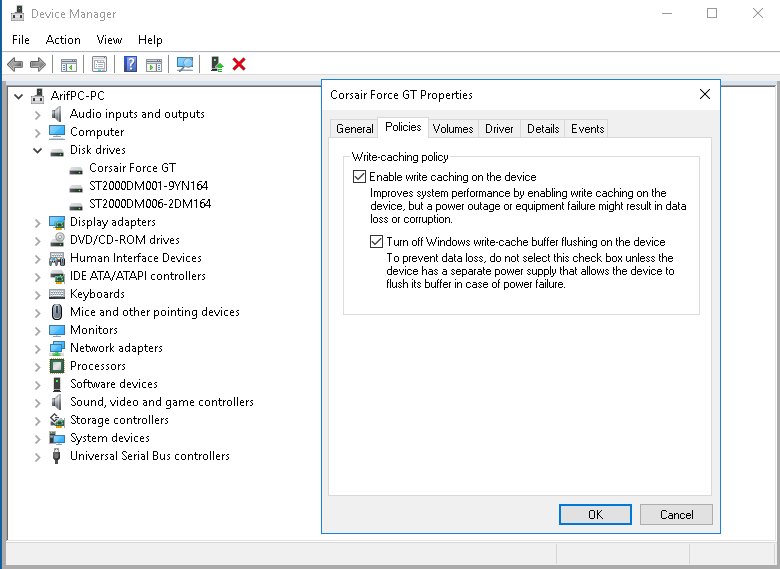Collapse the ArifPC-PC root node
780x569 pixels.
(x=18, y=96)
